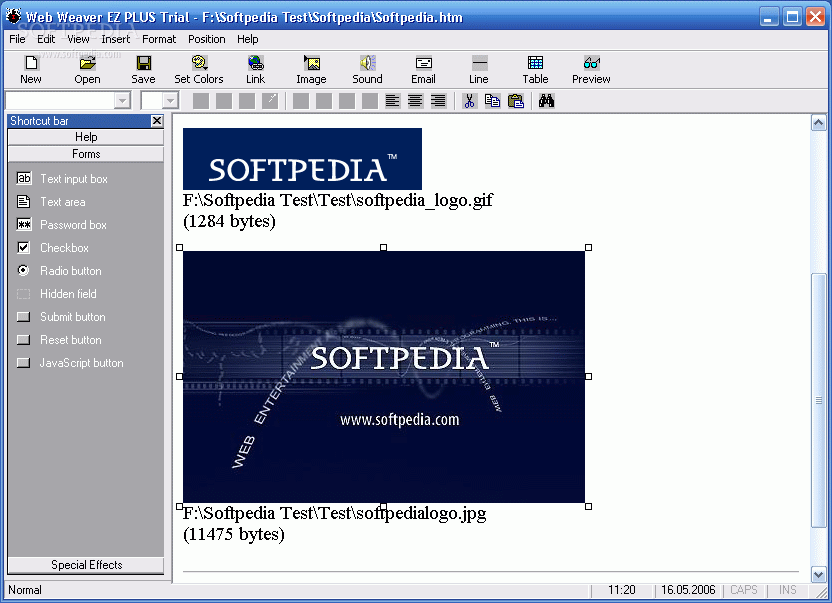Image resolution: width=832 pixels, height=603 pixels.
Task: Insert a Submit button form element
Action: (x=62, y=317)
